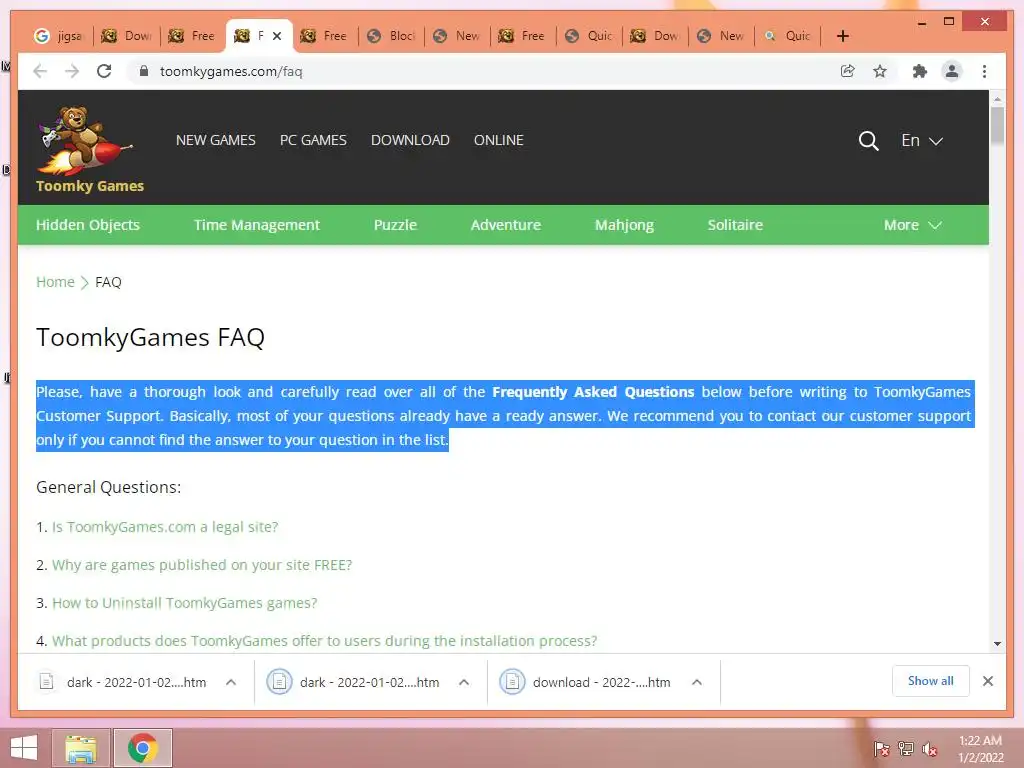Viewport: 1024px width, 768px height.
Task: Open File Explorer from taskbar
Action: pos(81,748)
